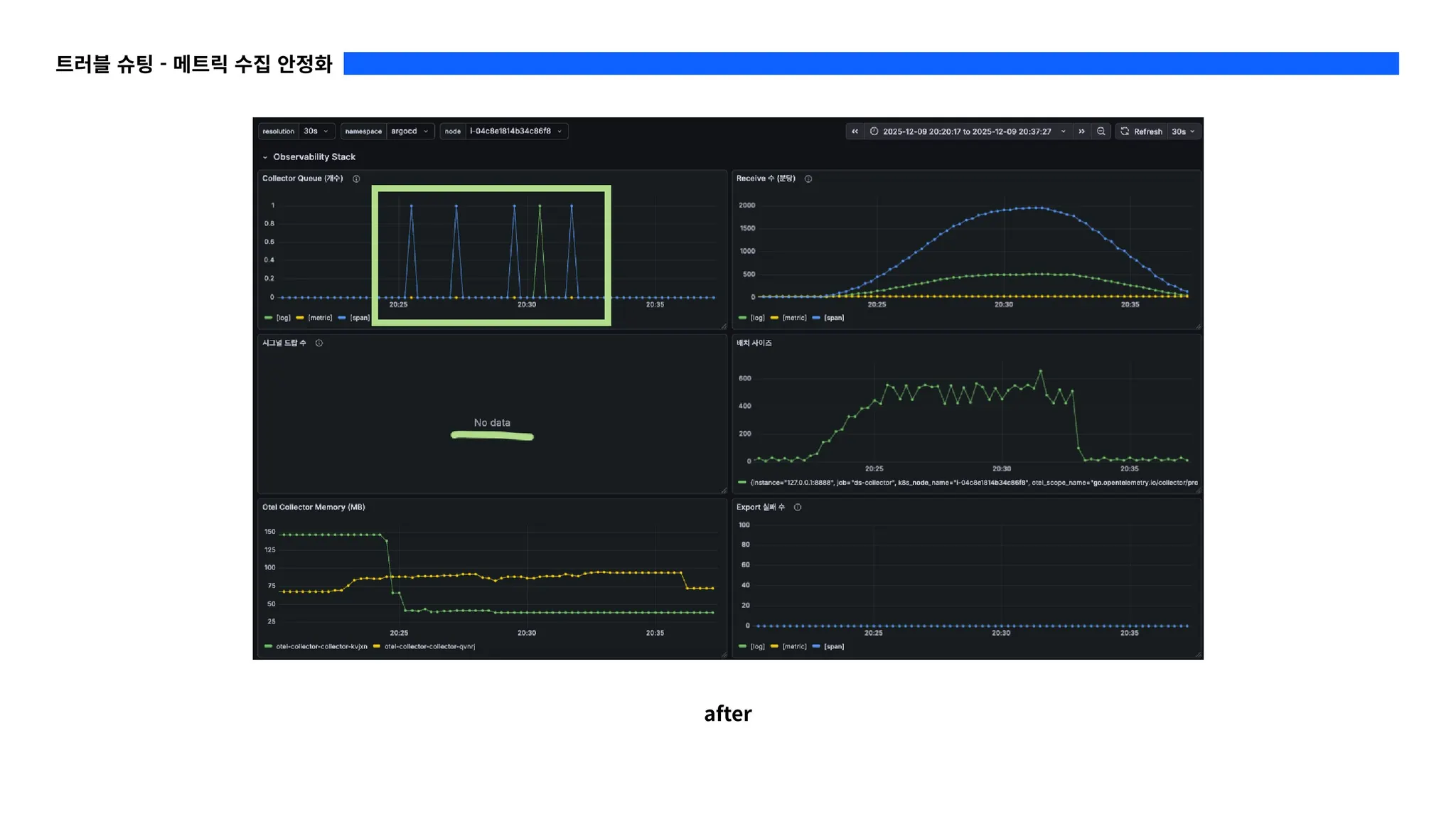Click the zoom out time range icon
This screenshot has width=1456, height=819.
pyautogui.click(x=1101, y=132)
